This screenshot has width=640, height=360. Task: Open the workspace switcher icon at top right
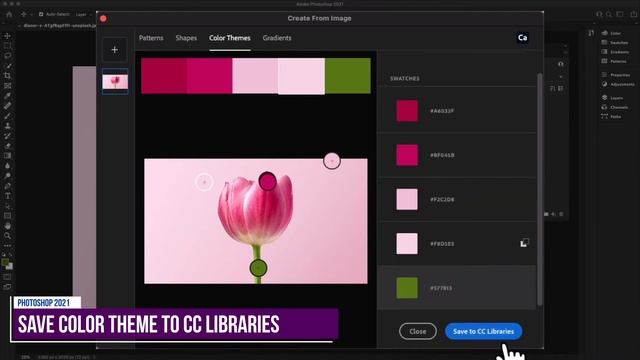tap(620, 14)
